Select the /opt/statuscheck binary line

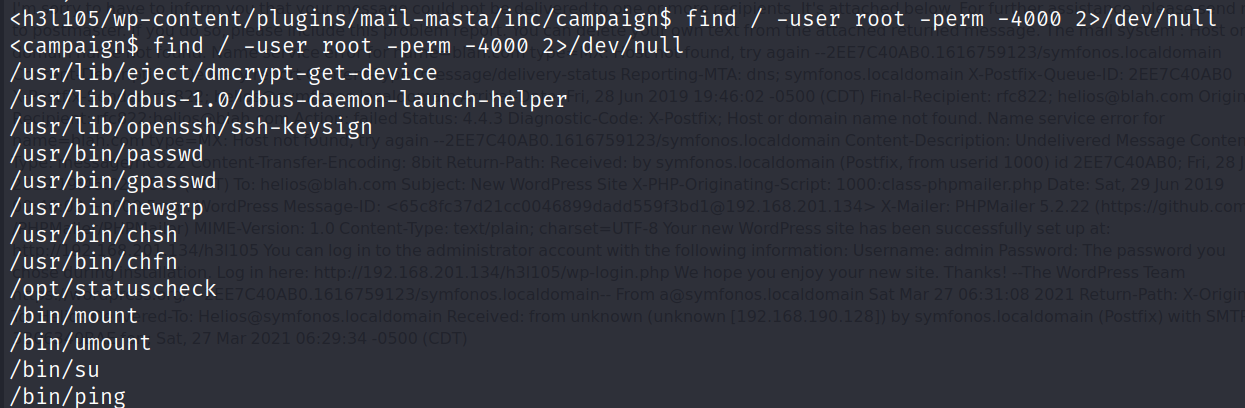(110, 289)
